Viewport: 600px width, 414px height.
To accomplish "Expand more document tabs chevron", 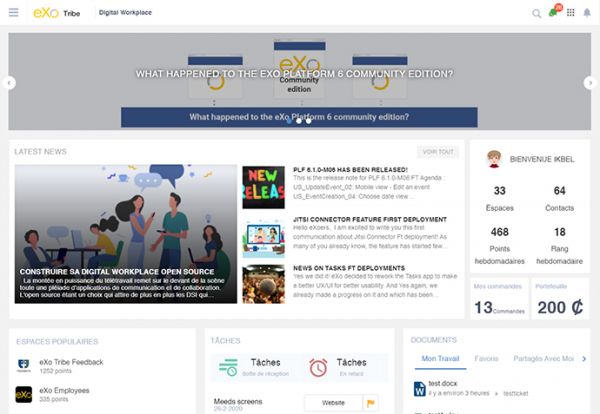I will pyautogui.click(x=584, y=359).
